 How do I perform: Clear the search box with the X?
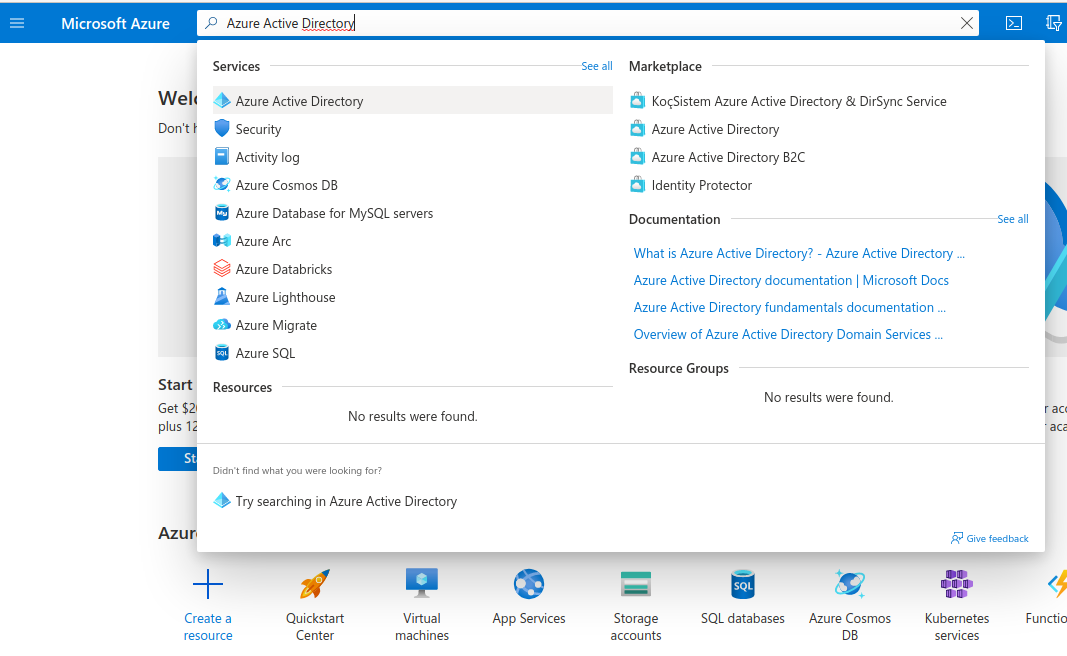tap(966, 22)
